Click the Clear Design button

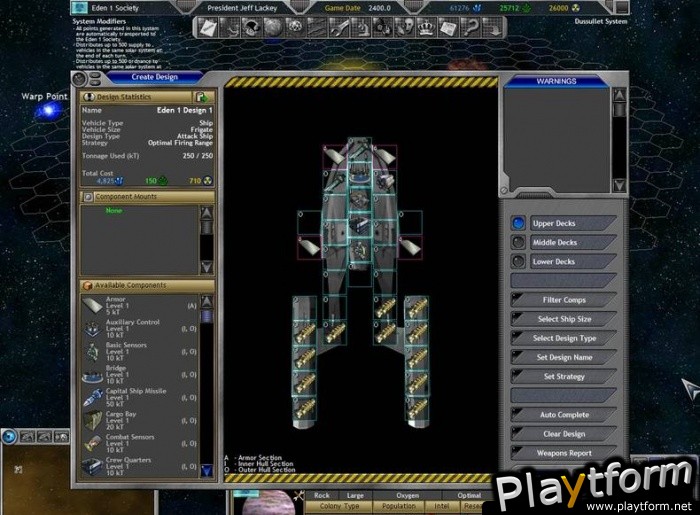click(564, 434)
